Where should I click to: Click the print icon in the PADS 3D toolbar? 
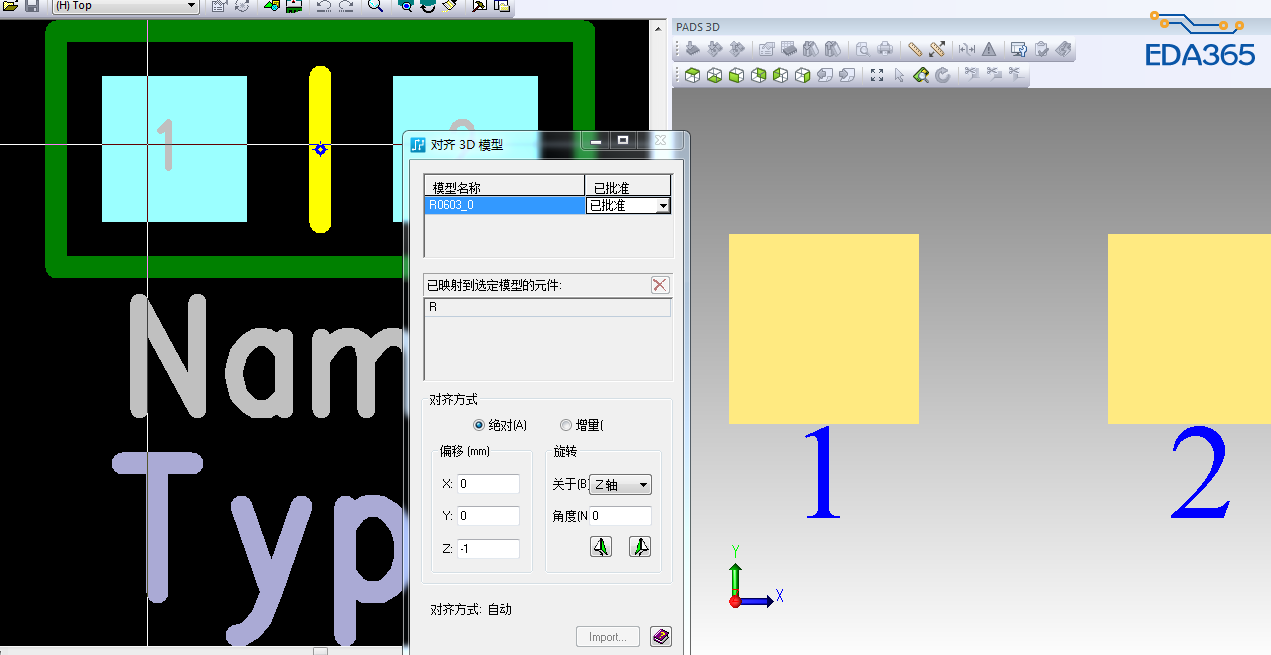[x=884, y=48]
